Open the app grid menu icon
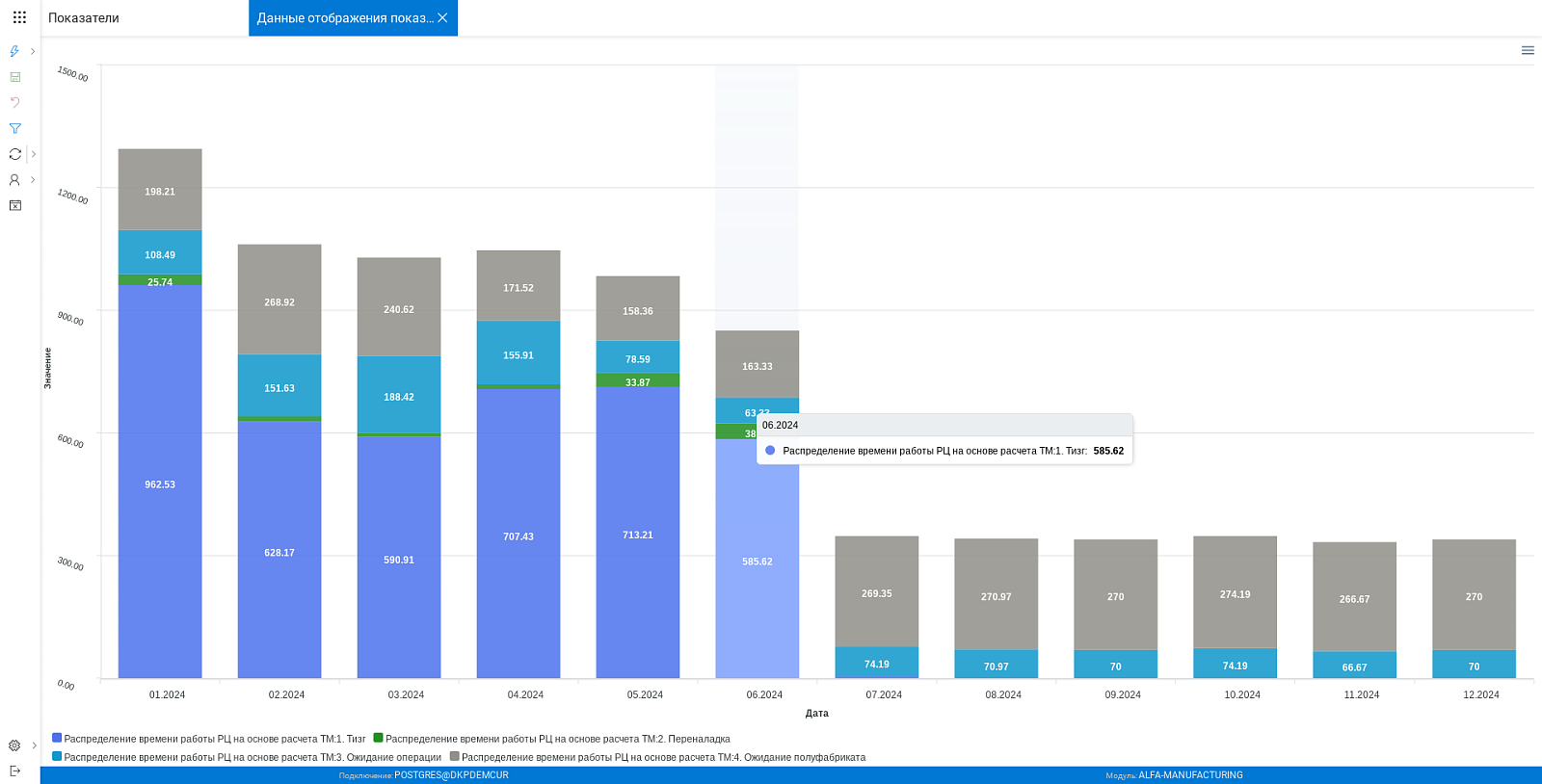Image resolution: width=1542 pixels, height=784 pixels. (x=19, y=17)
